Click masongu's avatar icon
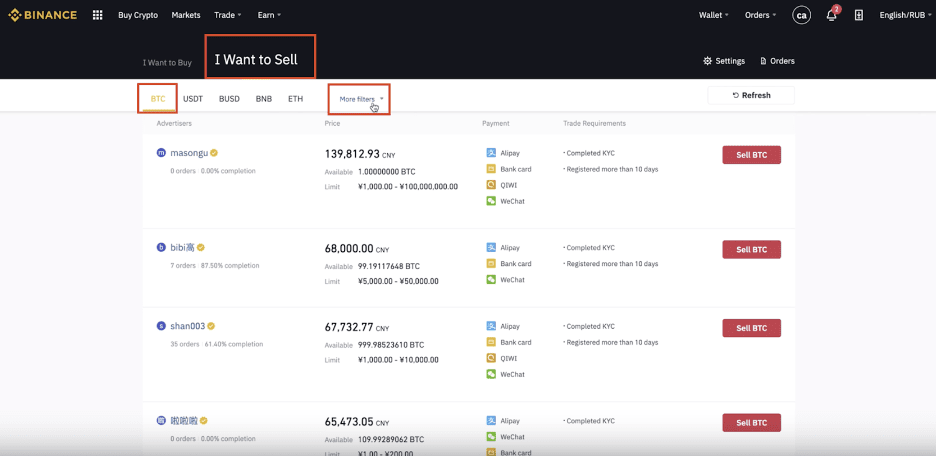936x456 pixels. coord(161,153)
